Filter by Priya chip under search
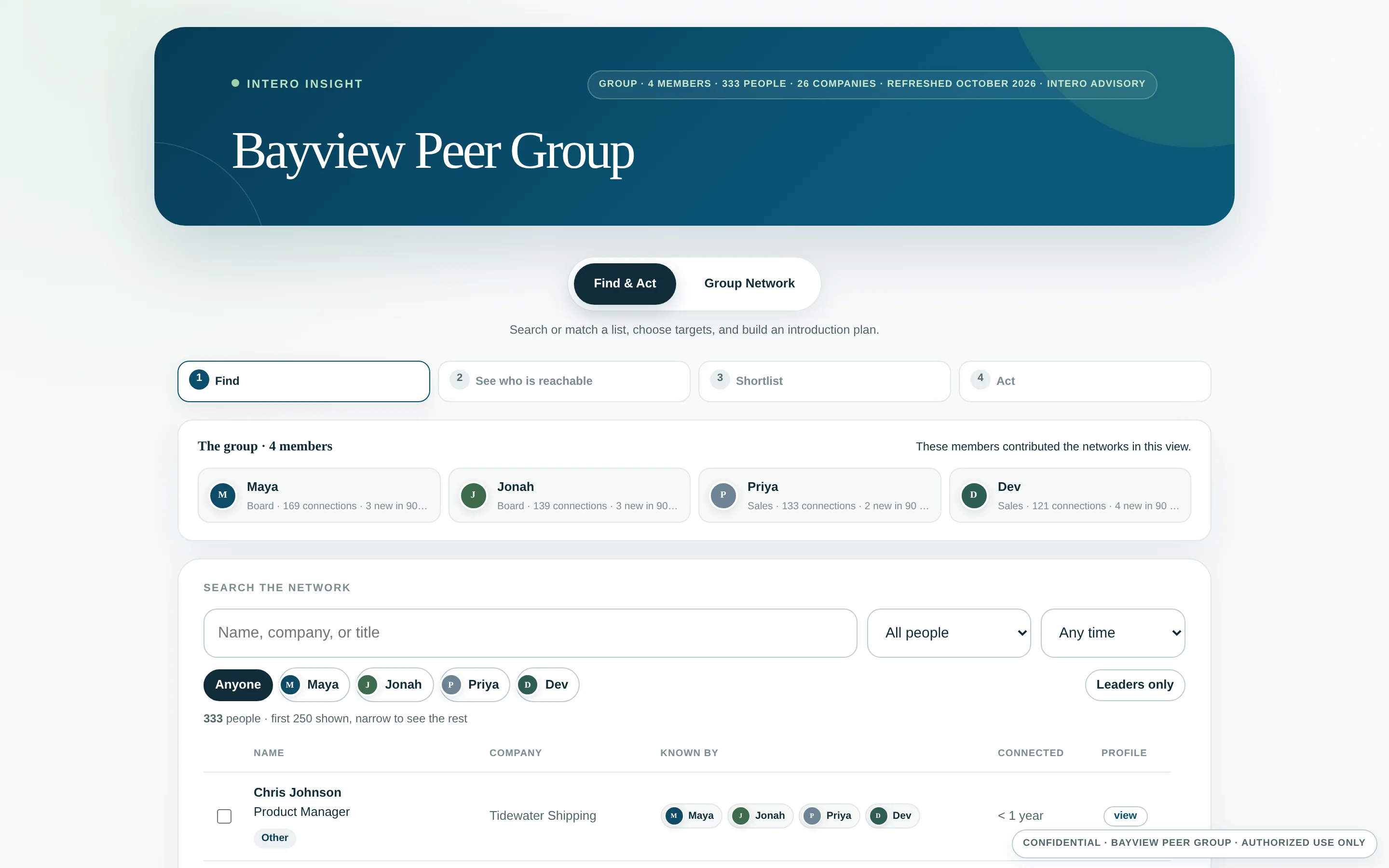The image size is (1389, 868). [x=475, y=684]
